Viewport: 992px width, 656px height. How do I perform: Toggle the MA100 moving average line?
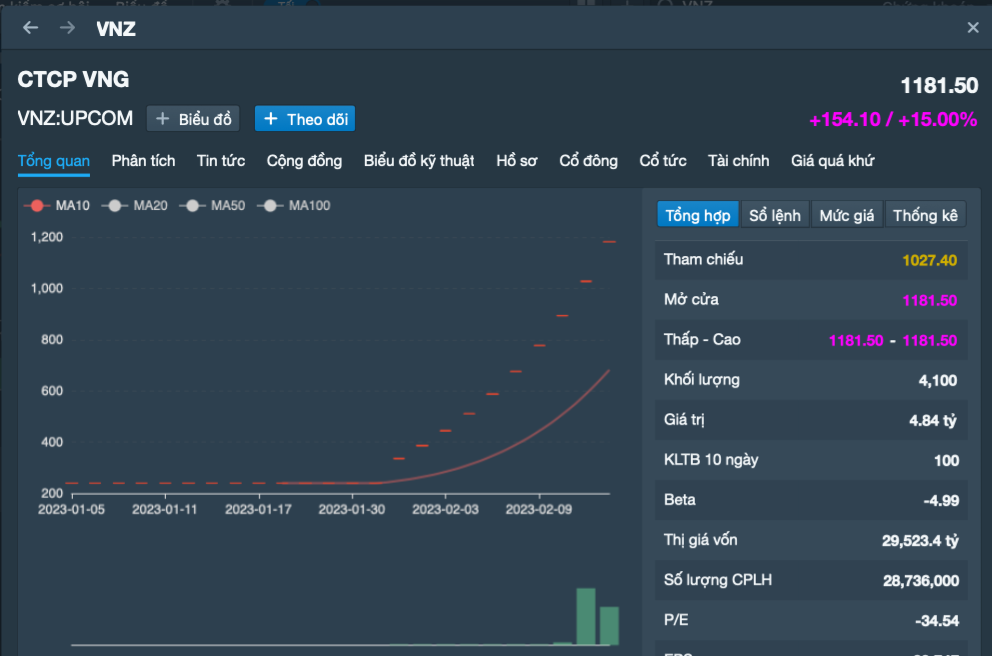[294, 206]
